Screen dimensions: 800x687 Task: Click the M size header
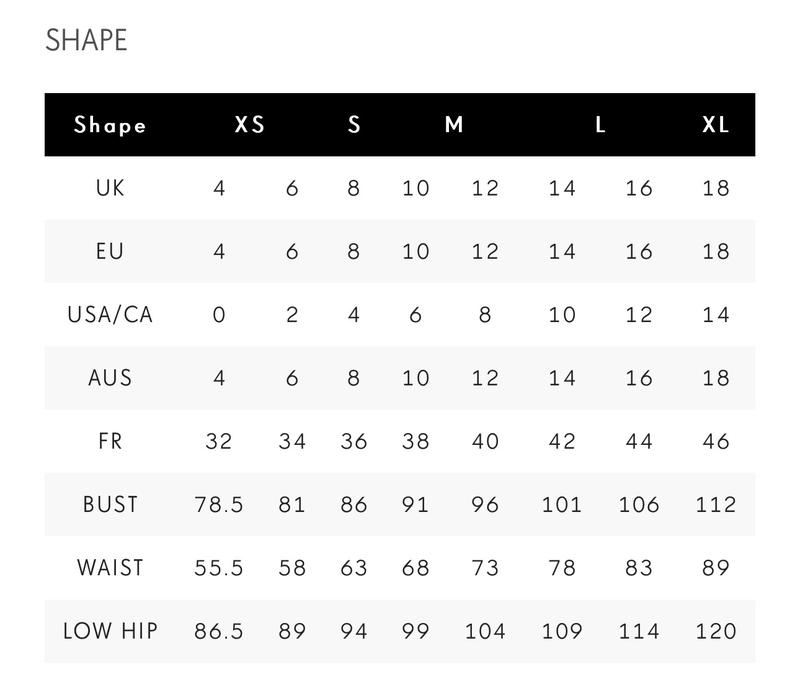[454, 124]
